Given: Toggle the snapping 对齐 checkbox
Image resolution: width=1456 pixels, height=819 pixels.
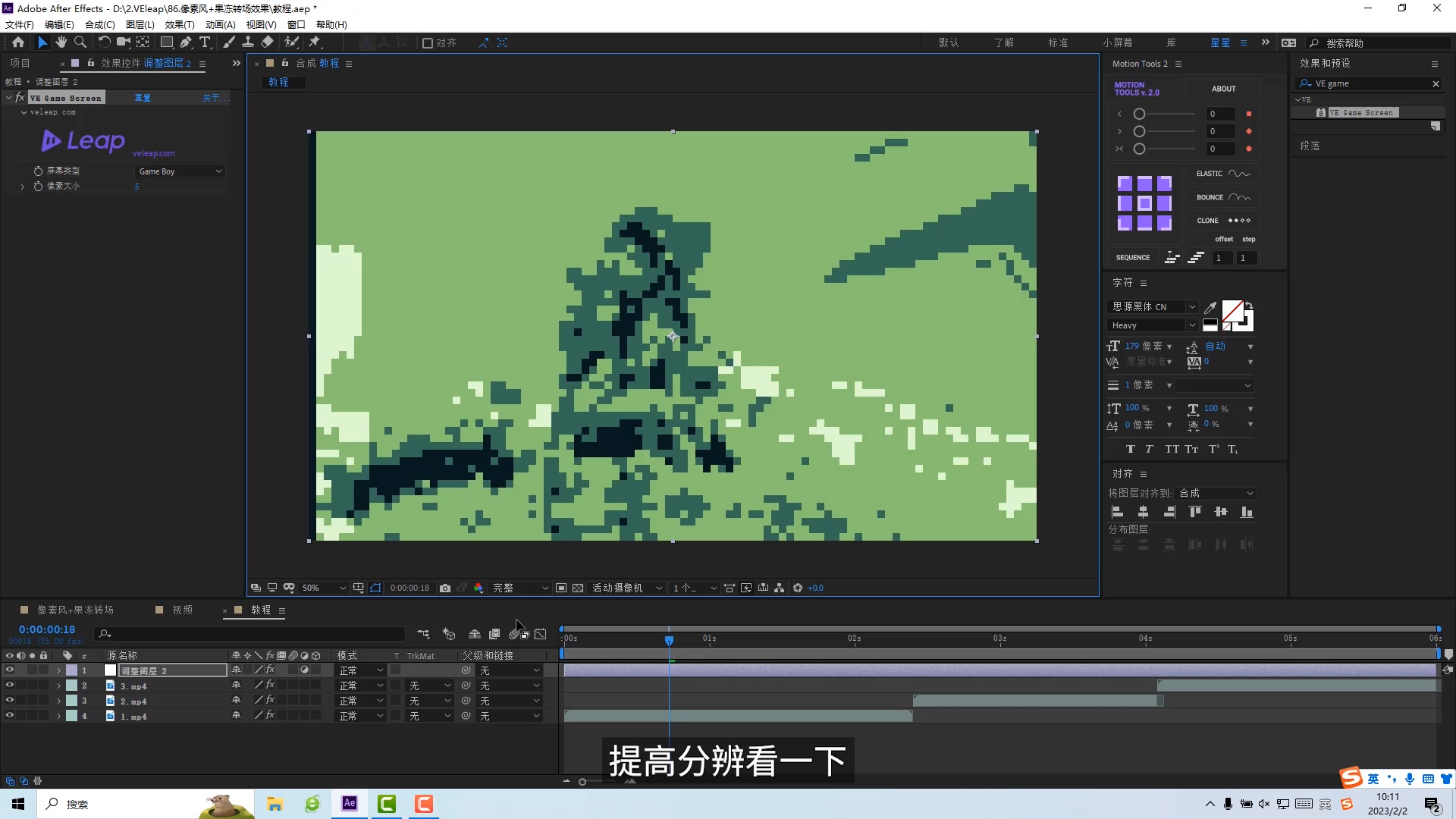Looking at the screenshot, I should 428,43.
